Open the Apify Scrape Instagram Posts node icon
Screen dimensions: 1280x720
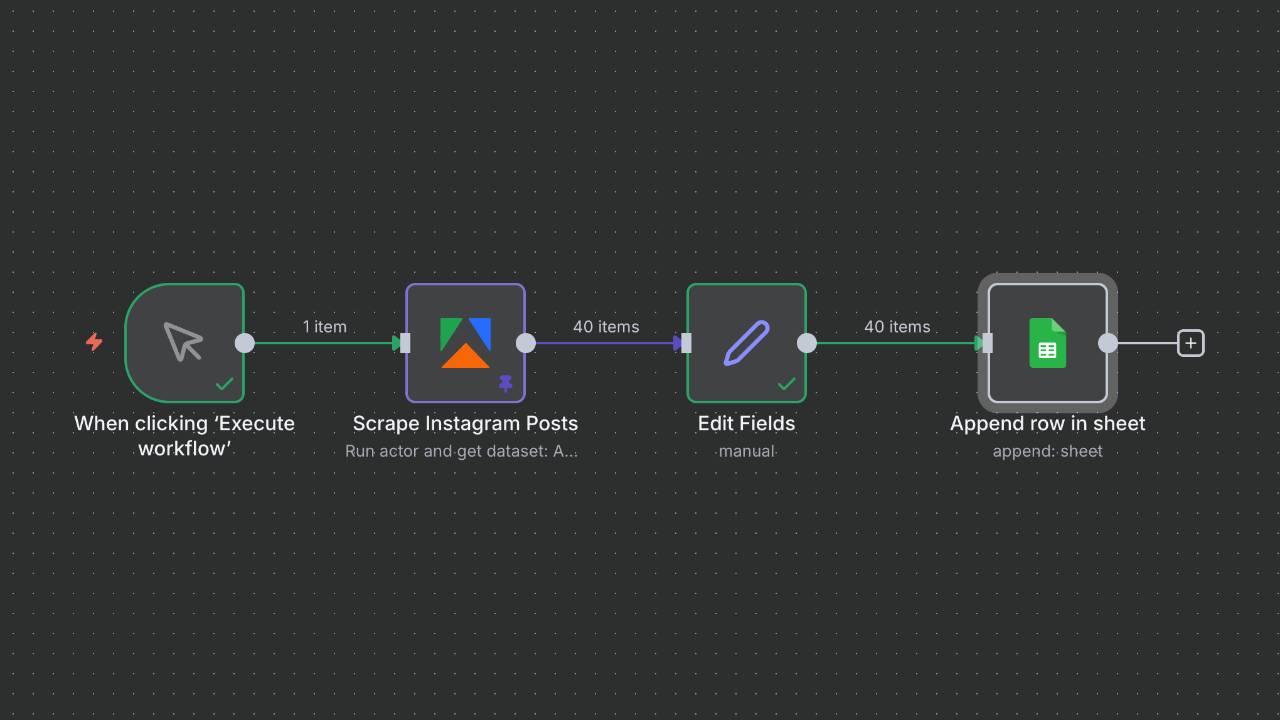click(465, 342)
